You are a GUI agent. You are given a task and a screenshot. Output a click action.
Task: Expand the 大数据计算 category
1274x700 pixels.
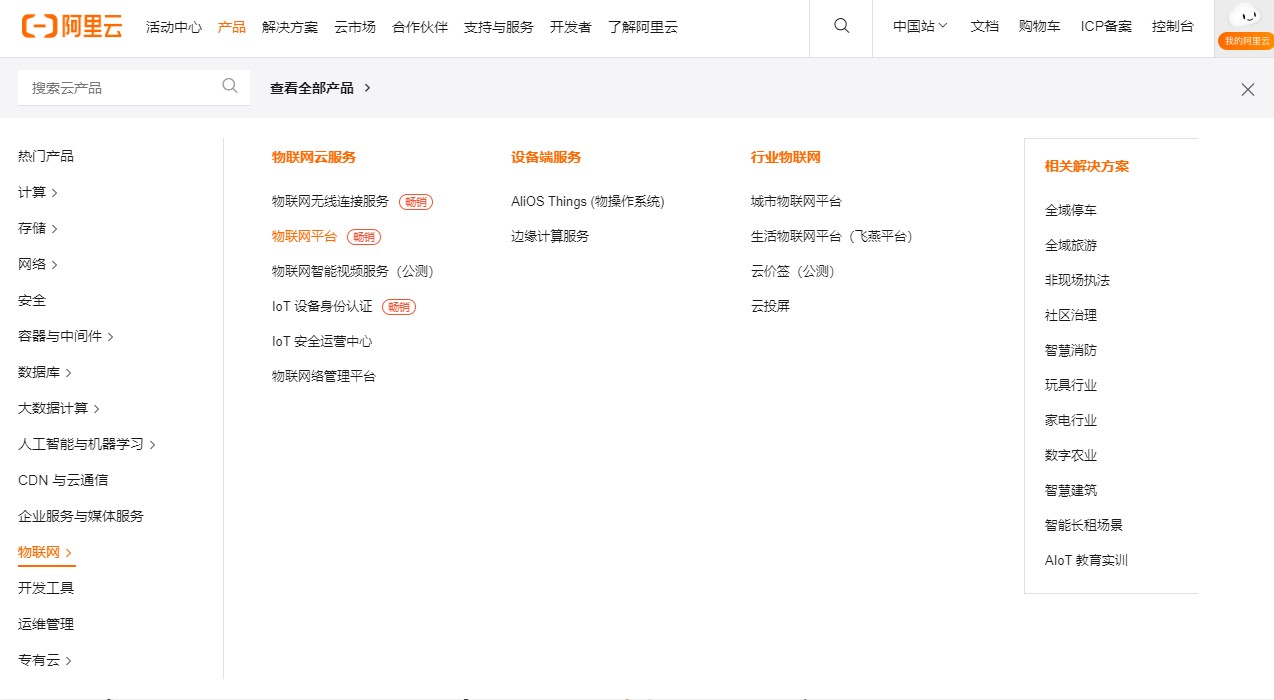click(59, 408)
